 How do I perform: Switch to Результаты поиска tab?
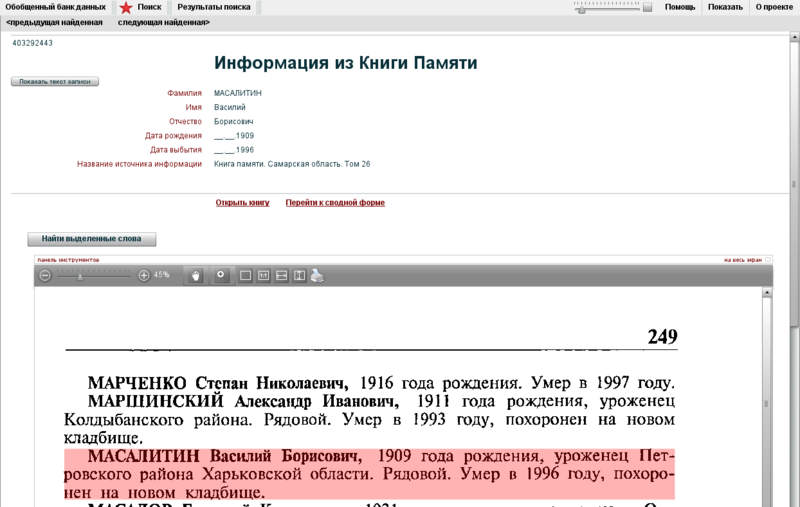click(214, 7)
